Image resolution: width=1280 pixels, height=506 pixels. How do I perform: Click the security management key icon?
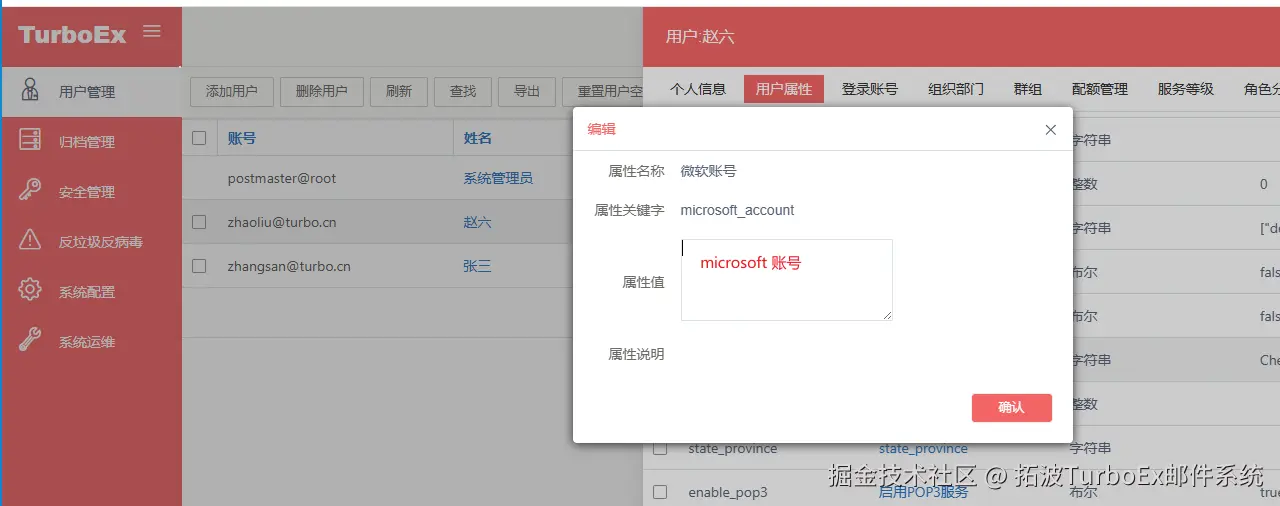pos(30,190)
